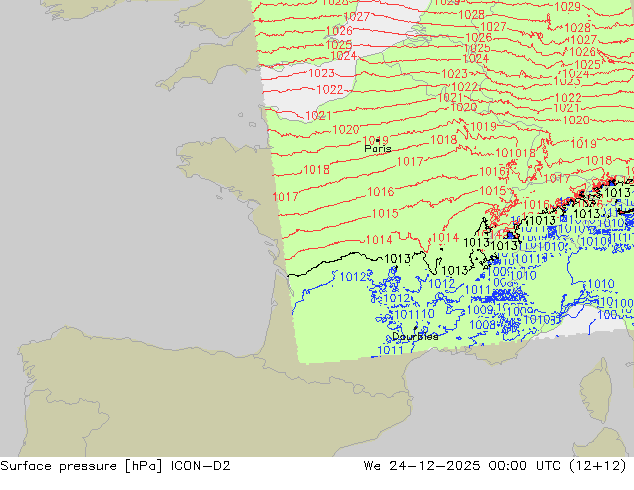This screenshot has height=490, width=634.
Task: Click the Dourbies city label
Action: pyautogui.click(x=415, y=336)
